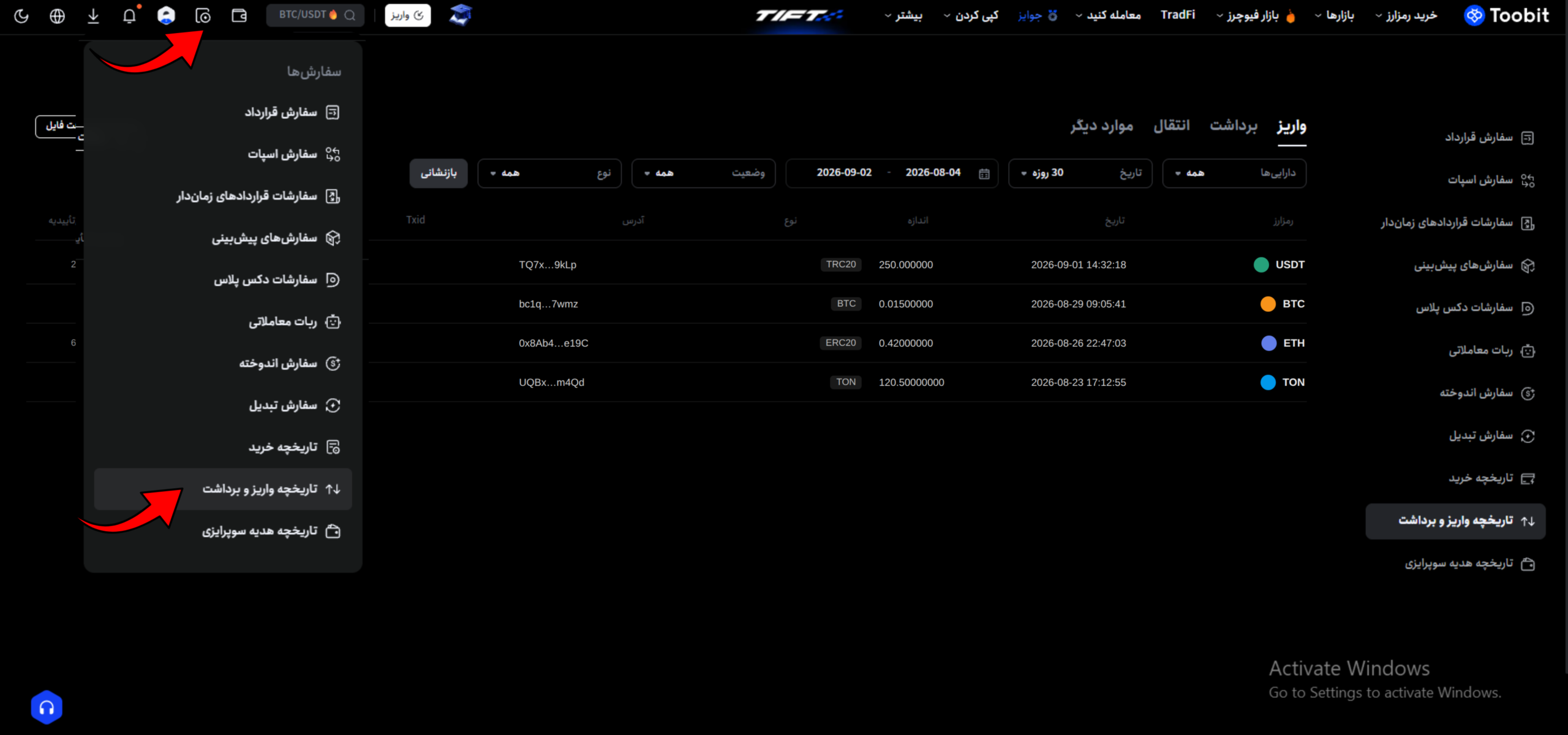Click the بازنشانی reset button

pyautogui.click(x=439, y=173)
